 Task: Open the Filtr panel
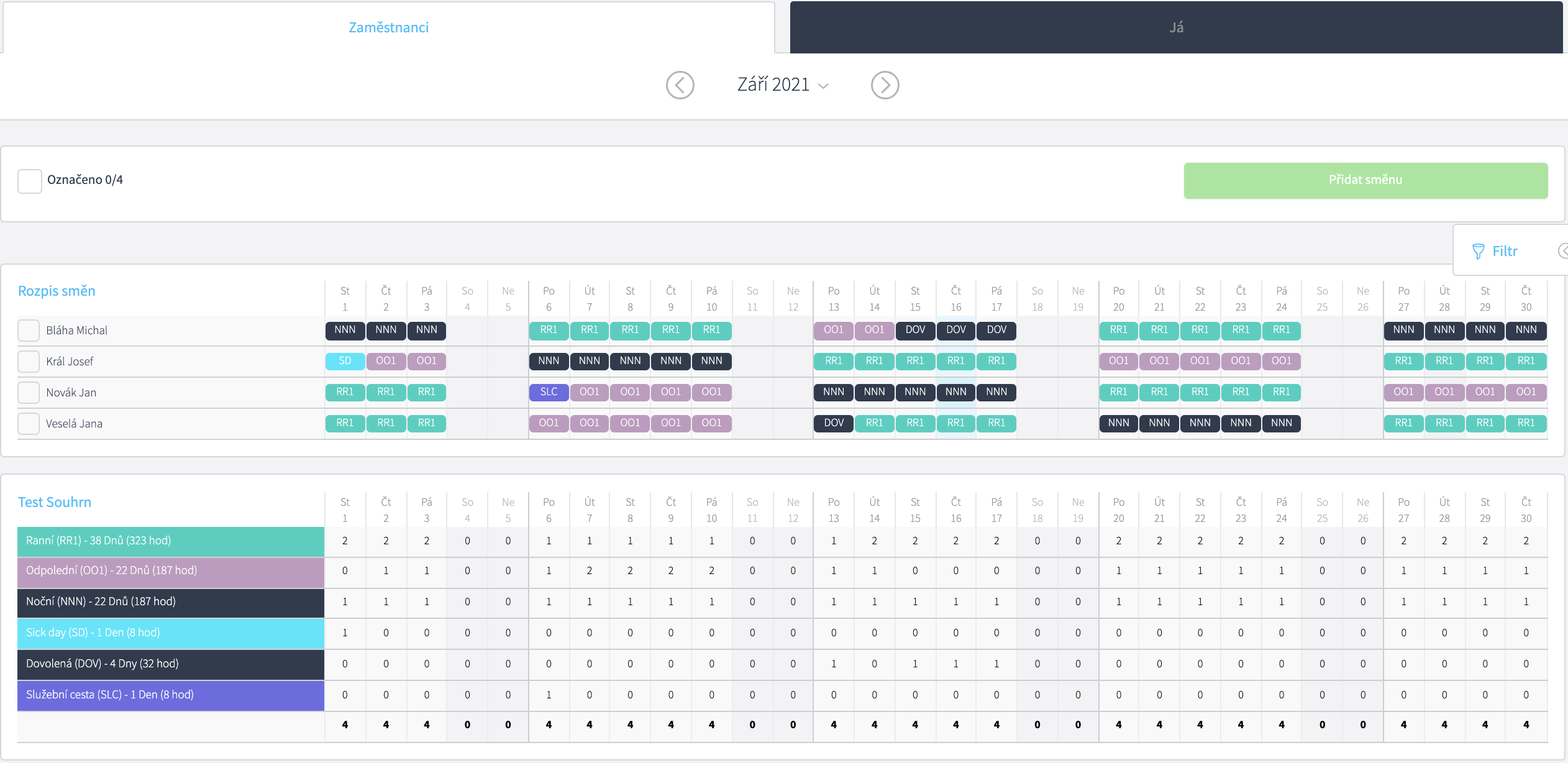click(x=1504, y=251)
